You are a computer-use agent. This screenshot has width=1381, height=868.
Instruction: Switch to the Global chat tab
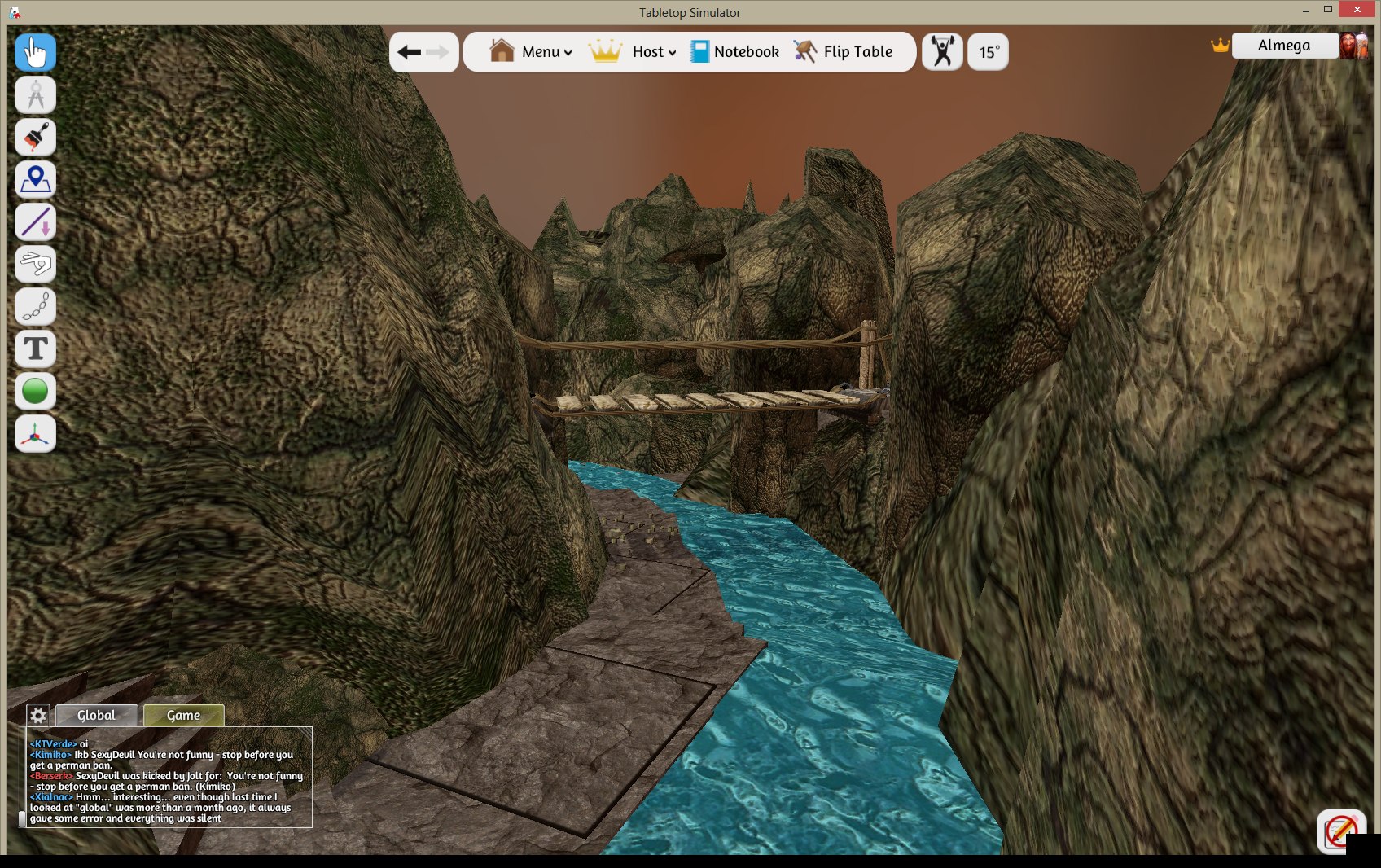coord(97,715)
